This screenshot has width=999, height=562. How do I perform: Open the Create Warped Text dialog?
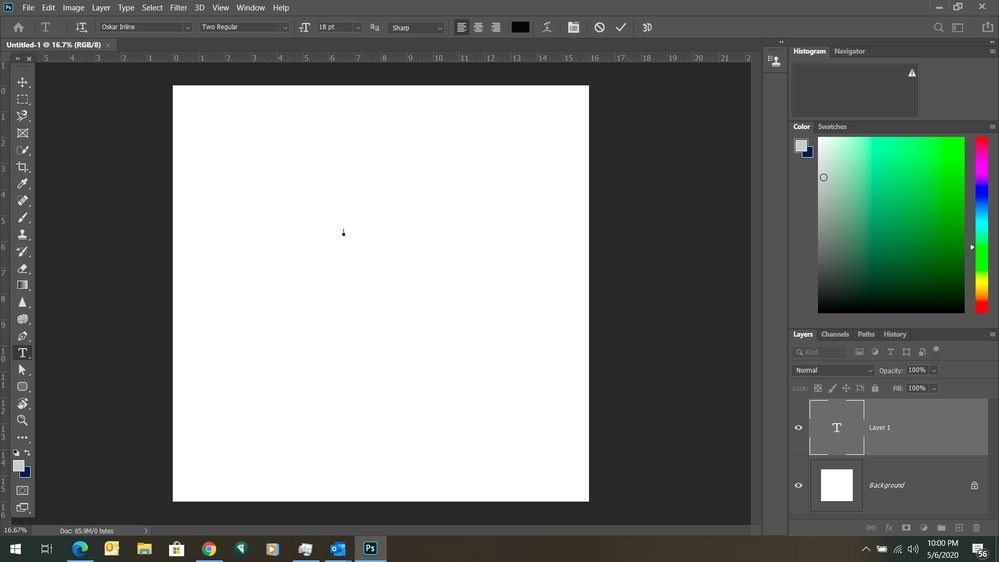(547, 27)
